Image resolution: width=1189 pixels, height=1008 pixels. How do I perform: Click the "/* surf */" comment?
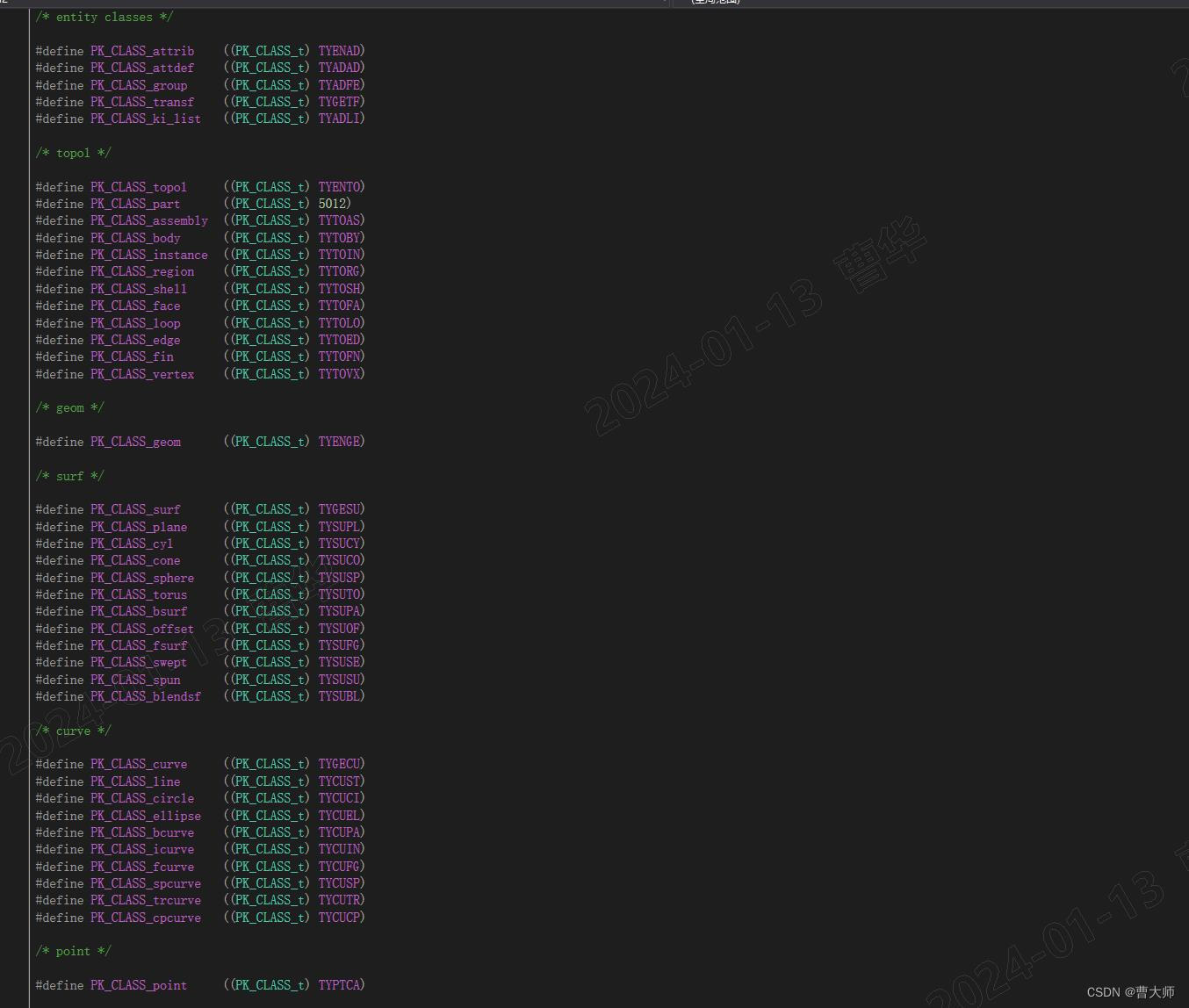point(69,476)
